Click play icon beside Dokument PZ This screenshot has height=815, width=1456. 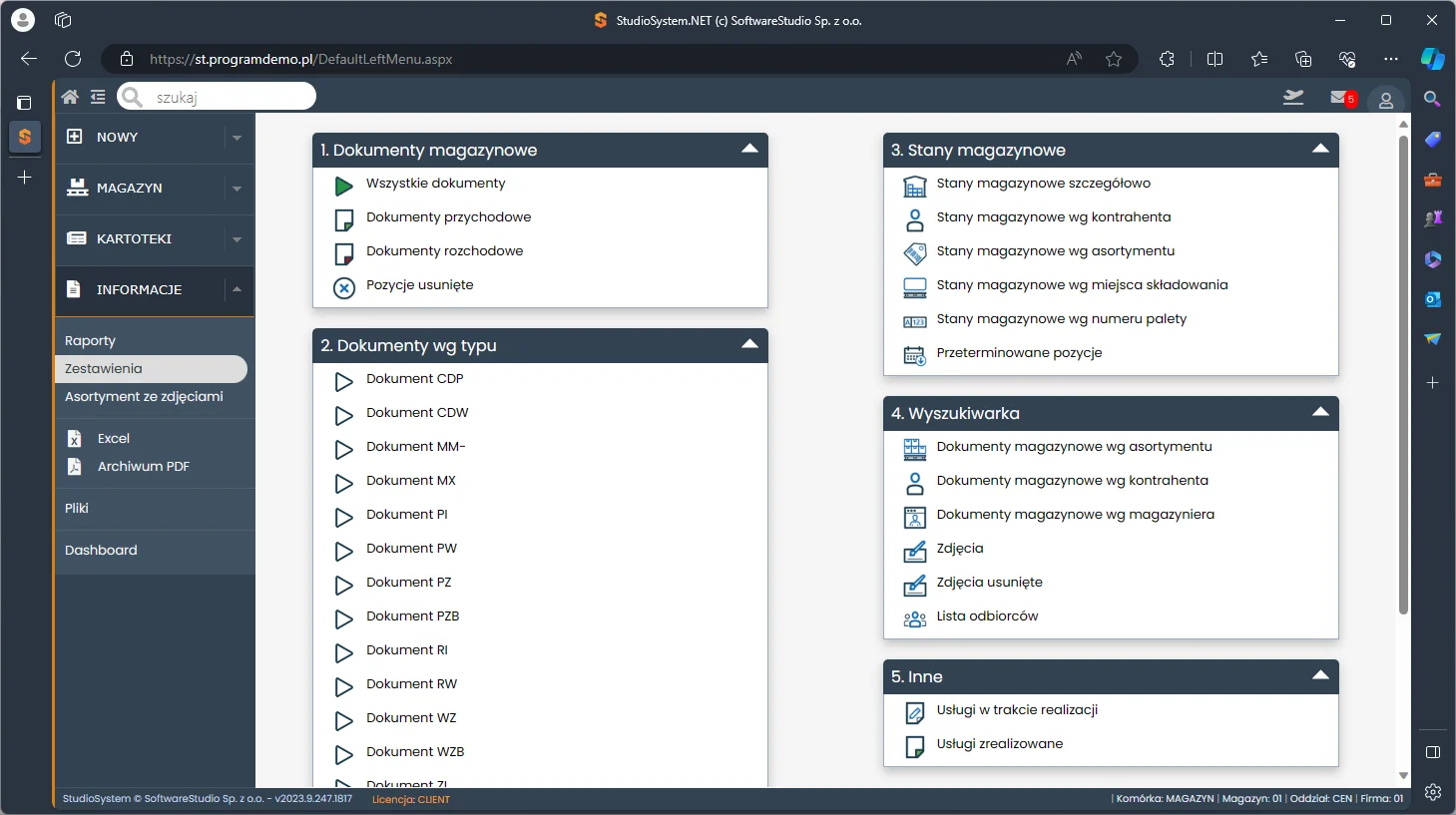pyautogui.click(x=343, y=585)
